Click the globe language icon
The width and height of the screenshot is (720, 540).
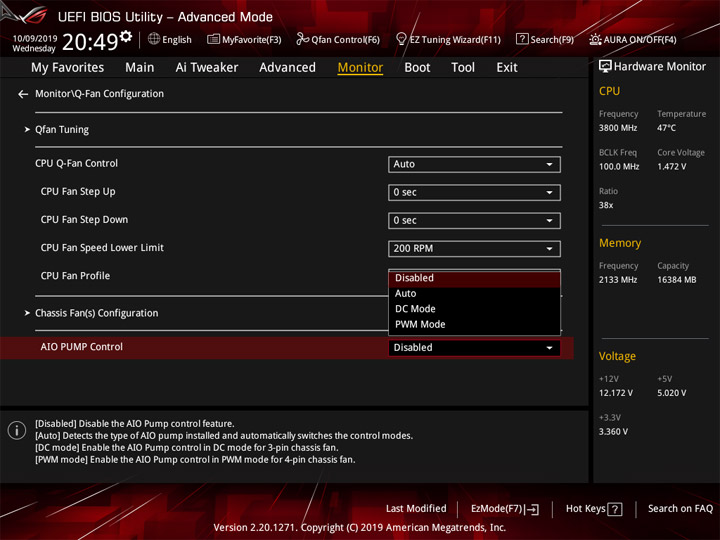(x=154, y=39)
